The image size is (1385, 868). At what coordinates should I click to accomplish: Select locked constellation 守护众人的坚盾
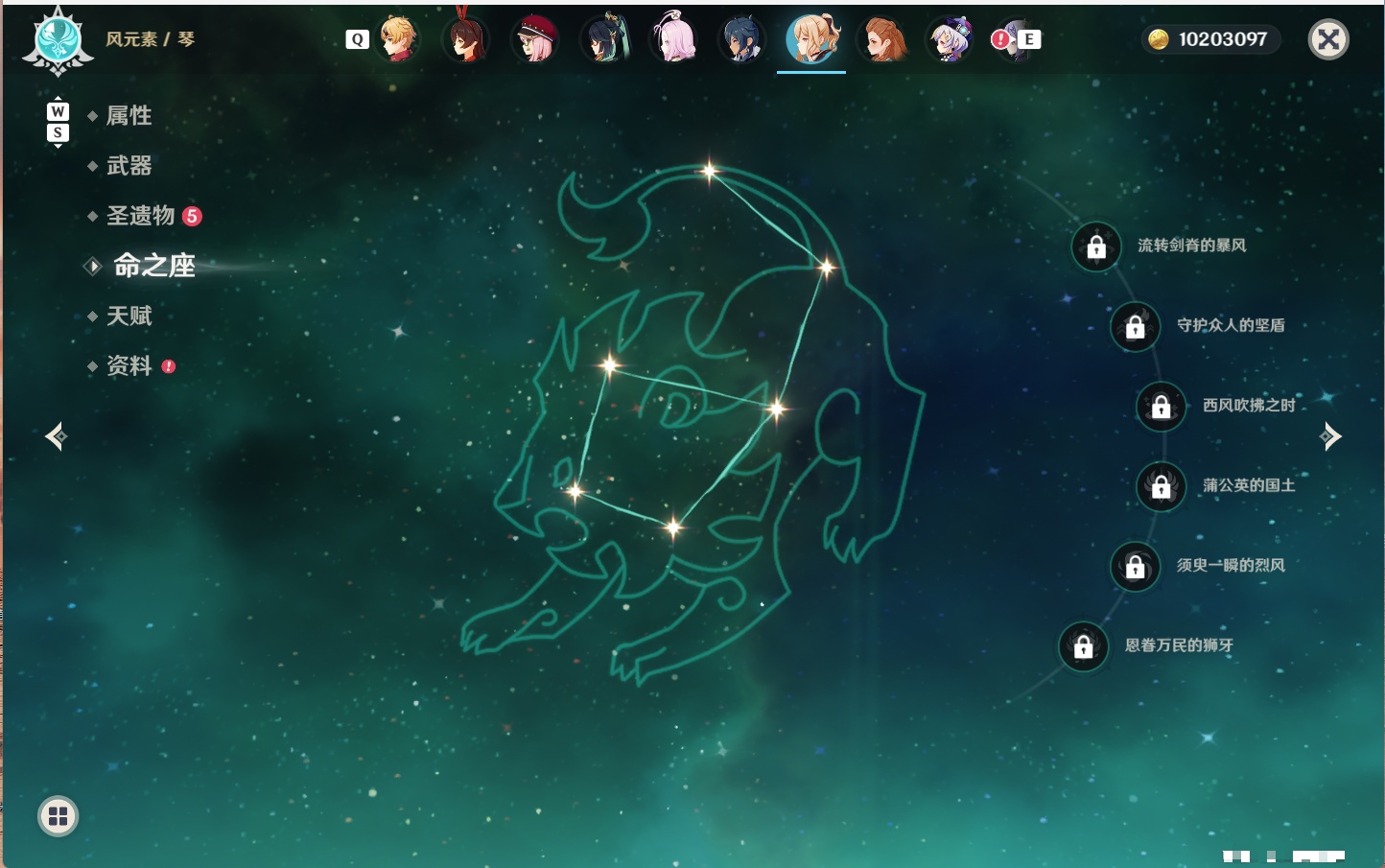click(1136, 326)
